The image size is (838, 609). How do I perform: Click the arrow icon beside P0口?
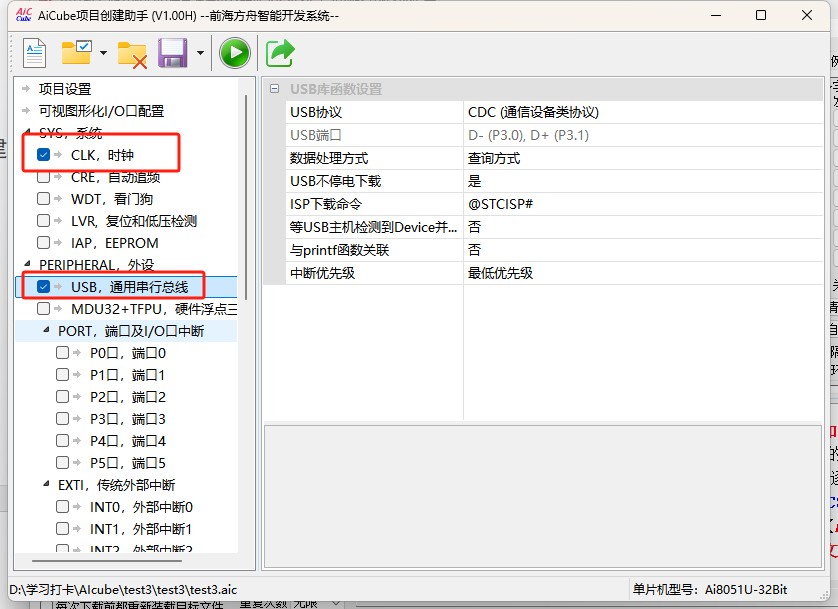(x=77, y=353)
